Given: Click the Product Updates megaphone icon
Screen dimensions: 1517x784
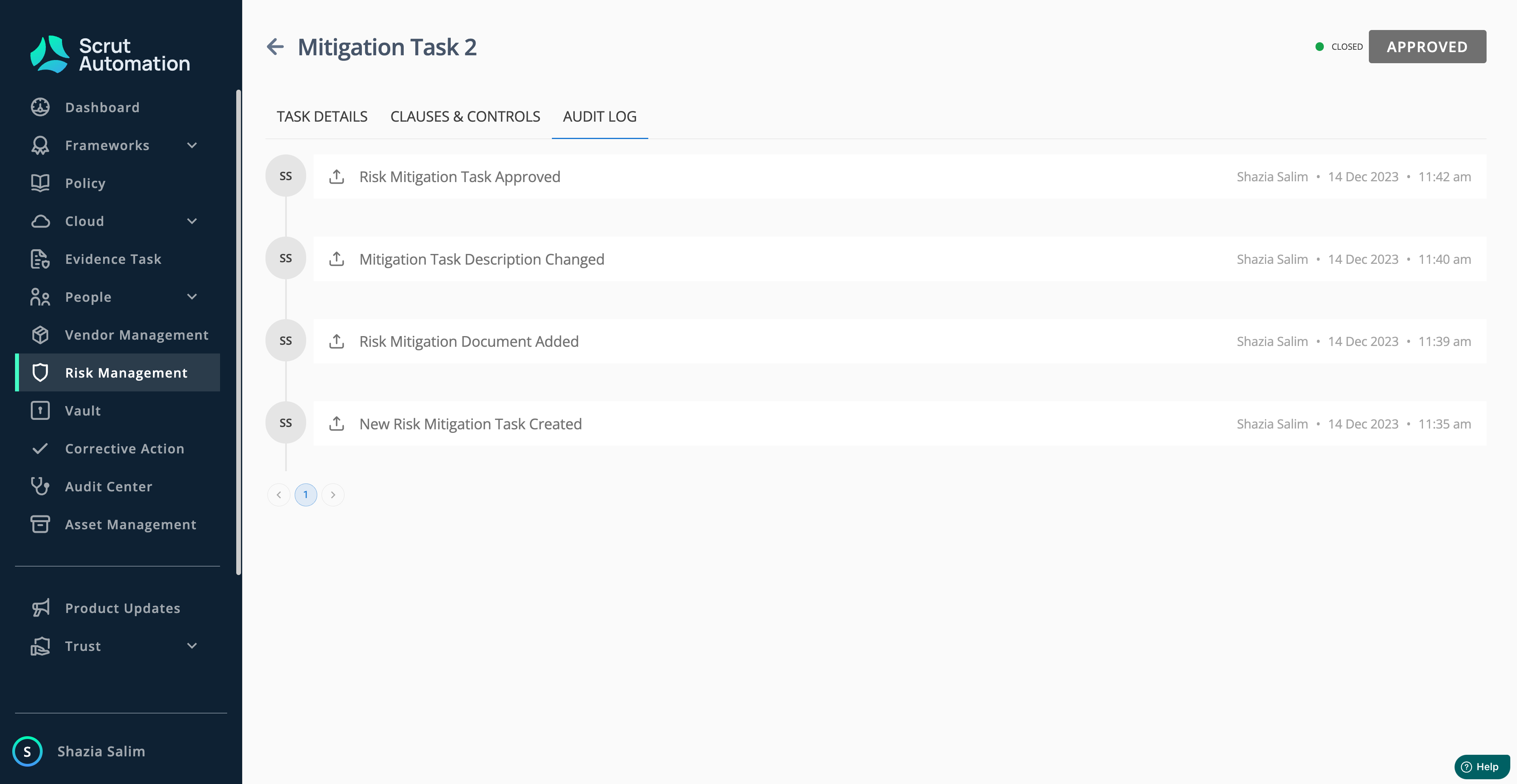Looking at the screenshot, I should [40, 608].
